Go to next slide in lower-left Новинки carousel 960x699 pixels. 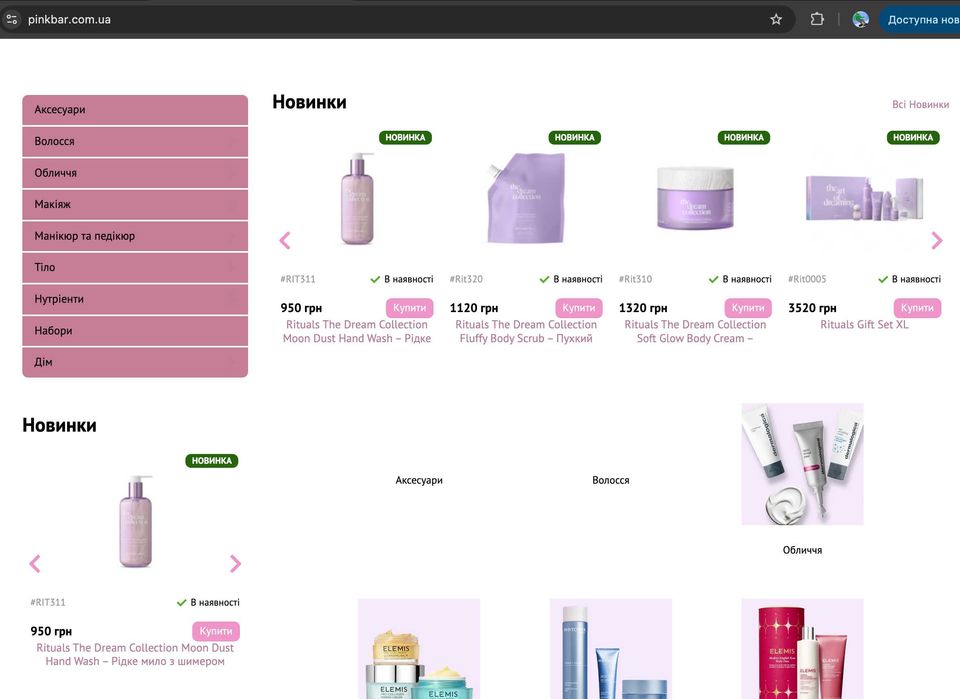(x=235, y=564)
